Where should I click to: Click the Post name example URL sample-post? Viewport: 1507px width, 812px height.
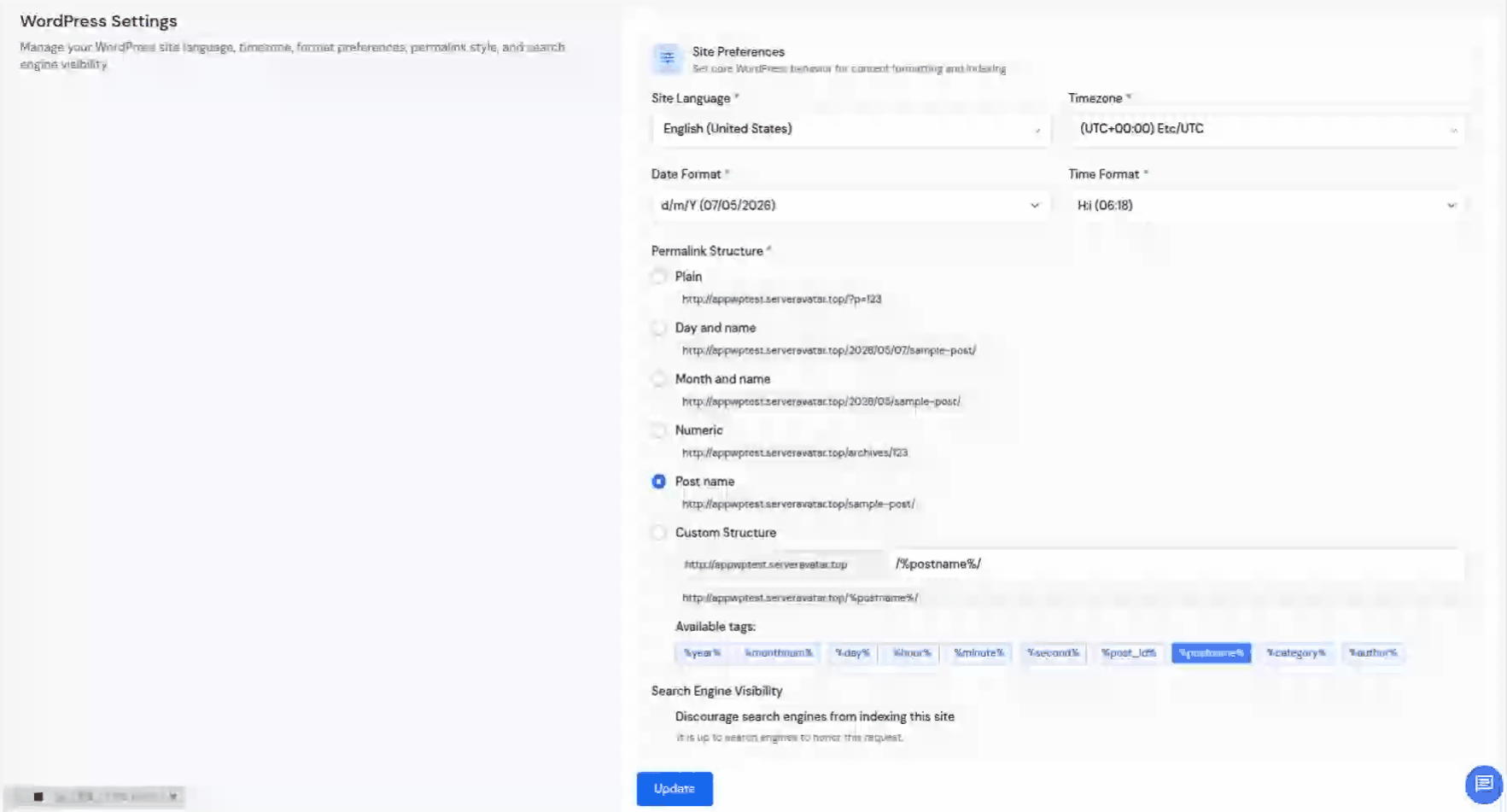pos(797,505)
